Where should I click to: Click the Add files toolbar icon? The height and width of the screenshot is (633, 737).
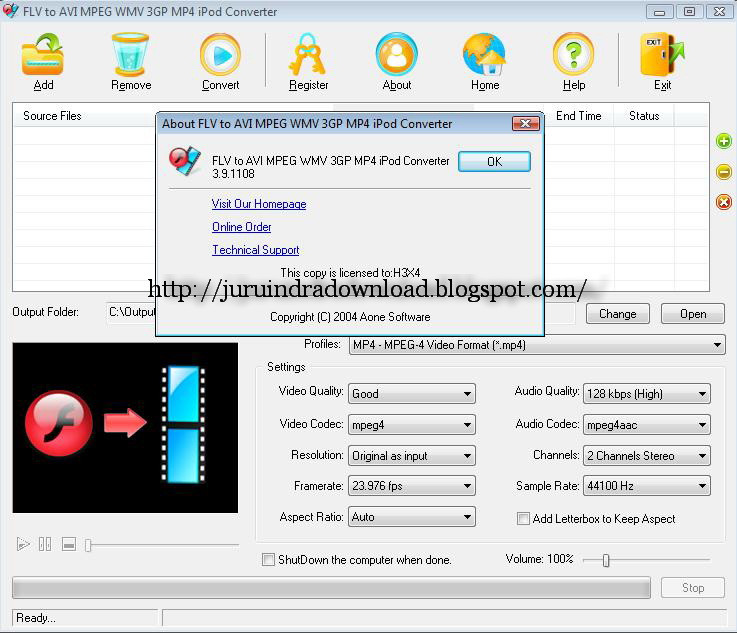[x=43, y=55]
